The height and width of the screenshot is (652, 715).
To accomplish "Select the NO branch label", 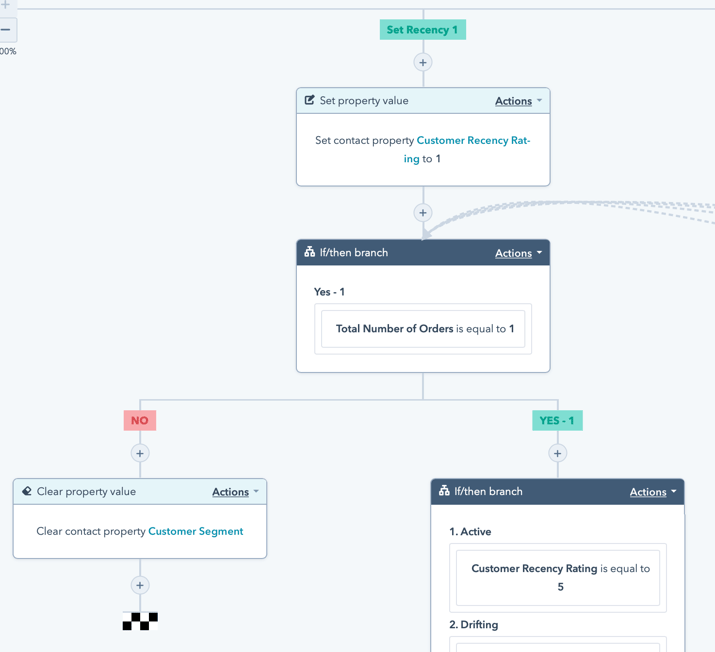I will [140, 420].
